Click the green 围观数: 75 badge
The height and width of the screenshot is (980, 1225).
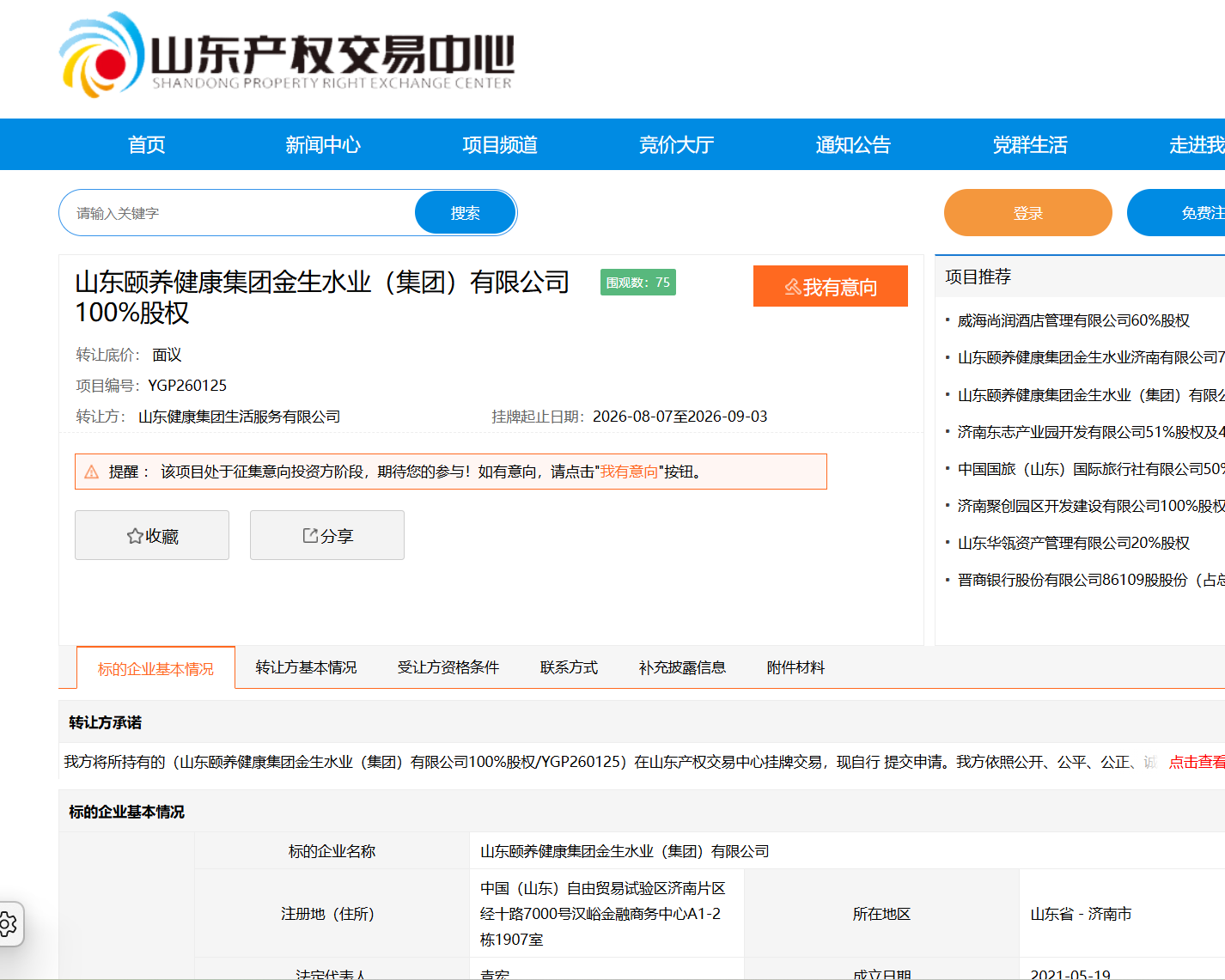point(638,282)
